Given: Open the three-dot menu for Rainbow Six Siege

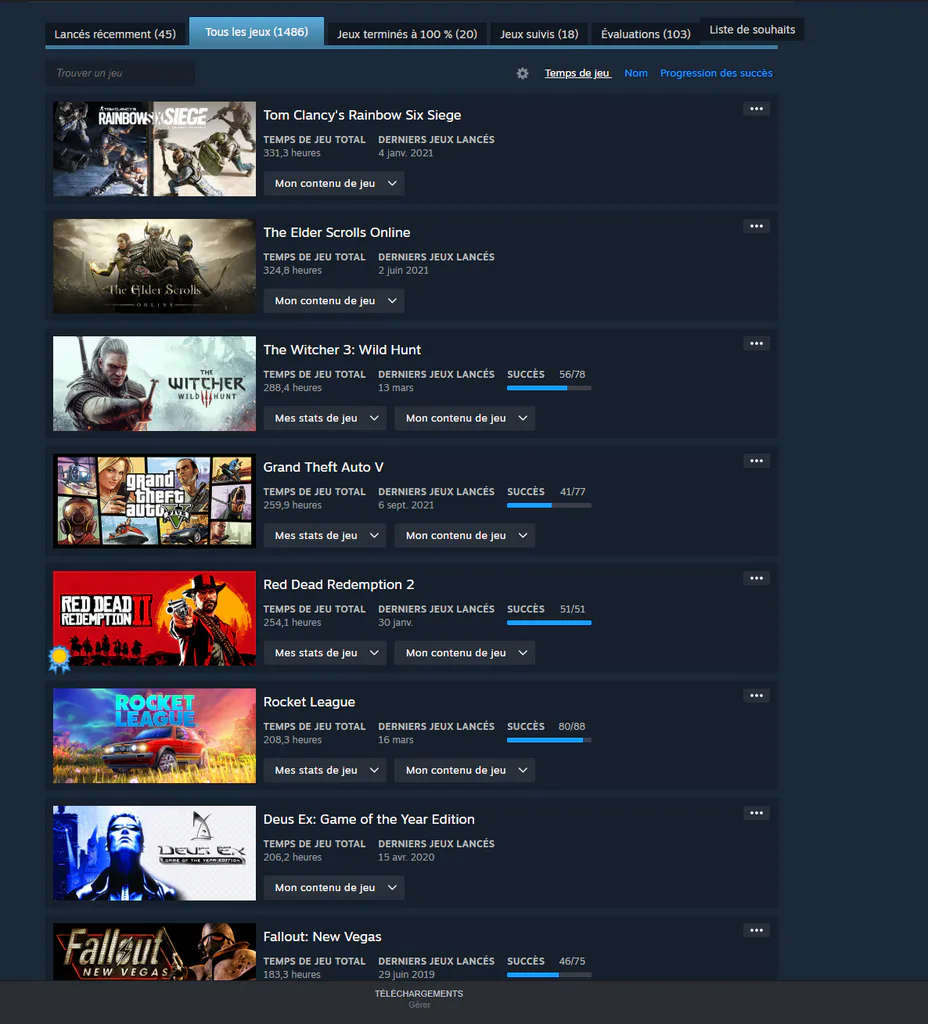Looking at the screenshot, I should click(756, 109).
